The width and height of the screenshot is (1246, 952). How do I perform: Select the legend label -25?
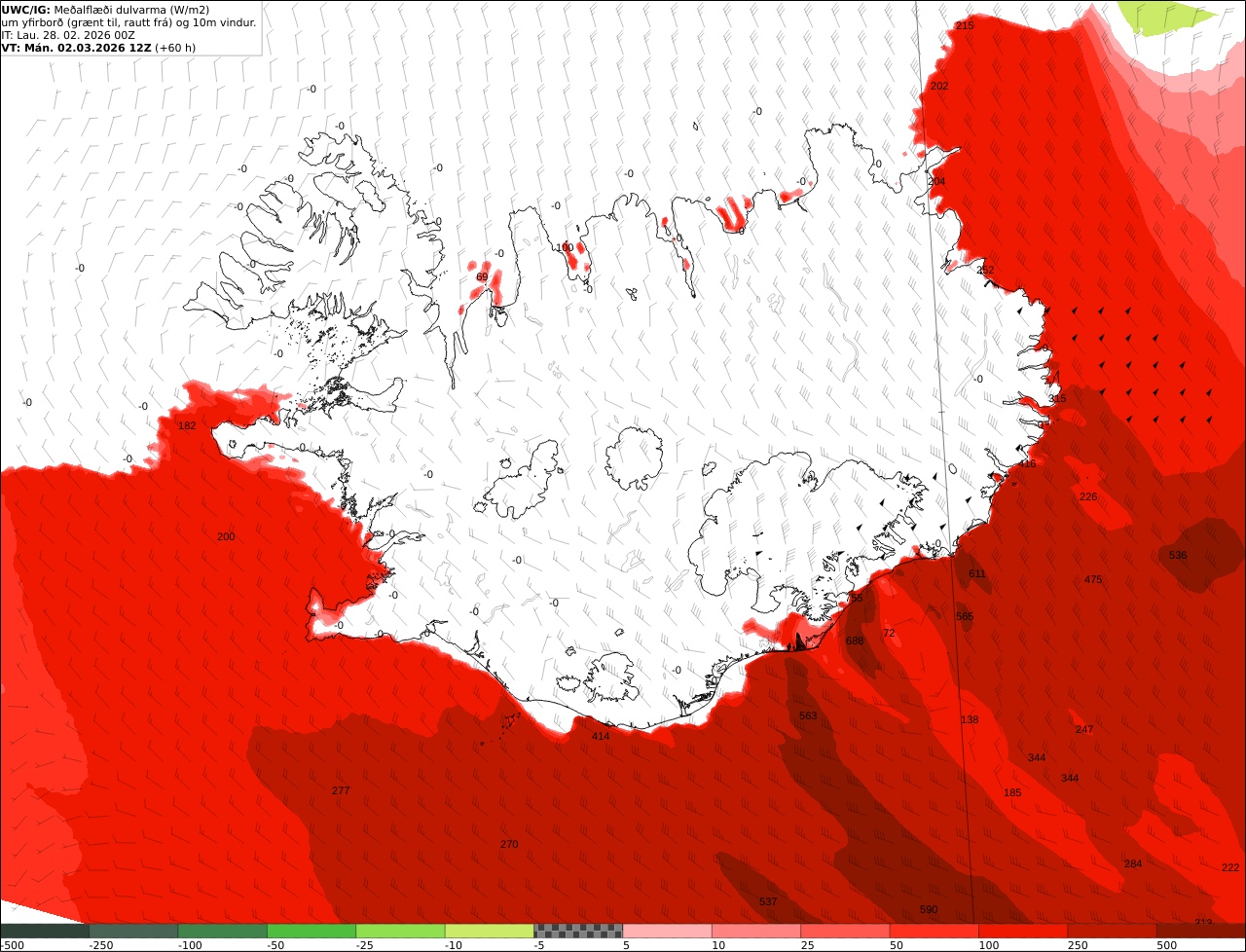pos(366,945)
